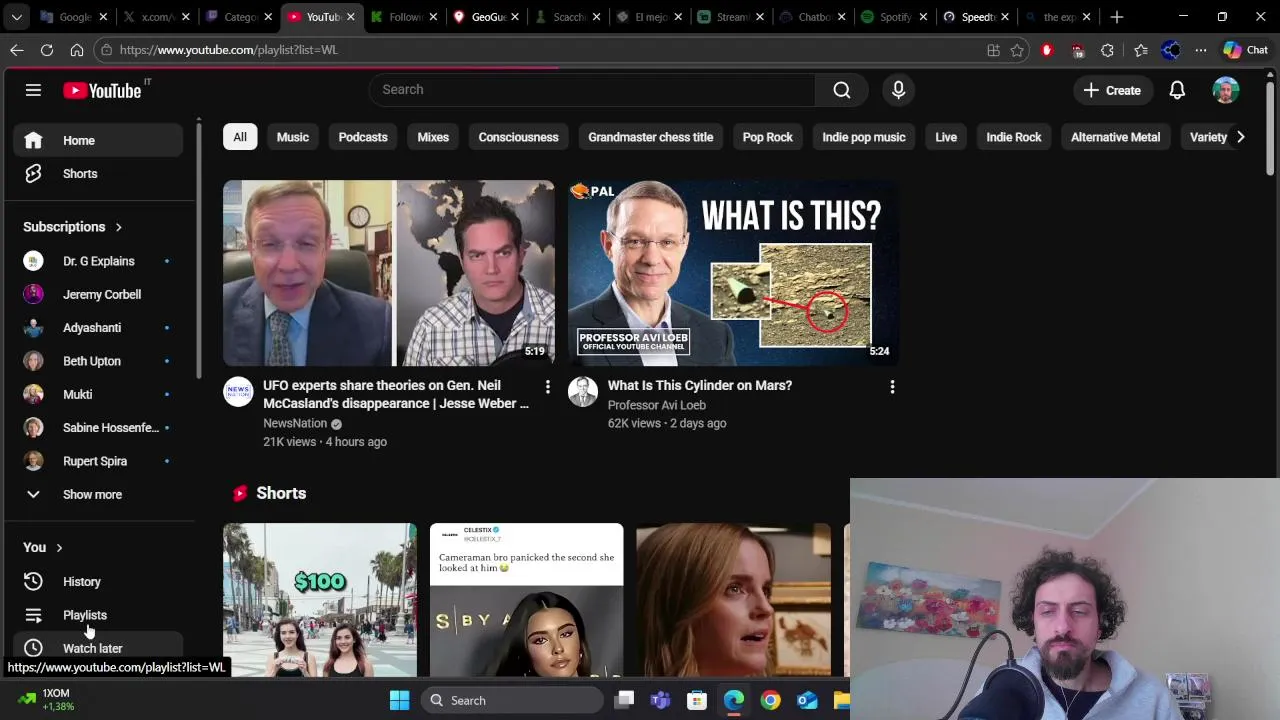Select the Podcasts filter chip
This screenshot has width=1280, height=720.
coord(363,137)
